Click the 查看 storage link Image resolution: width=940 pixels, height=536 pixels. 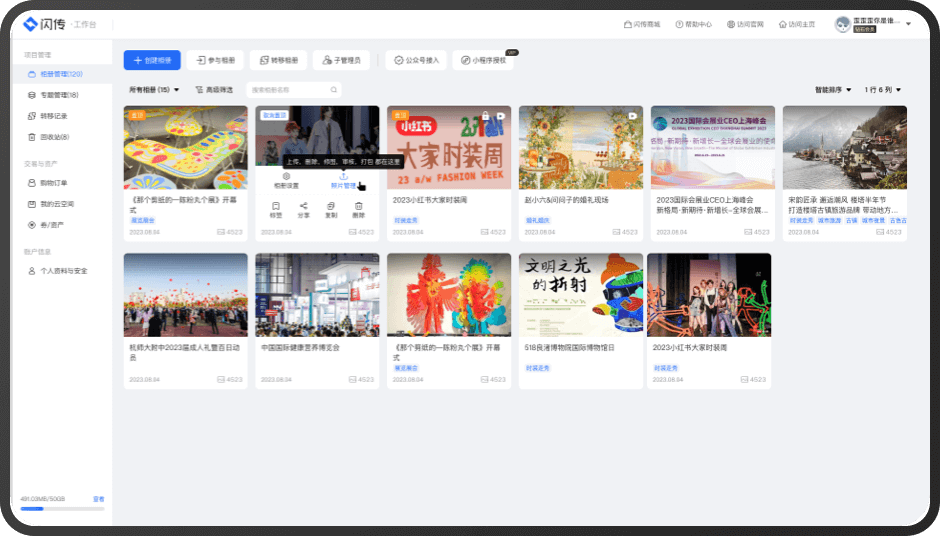click(x=98, y=498)
